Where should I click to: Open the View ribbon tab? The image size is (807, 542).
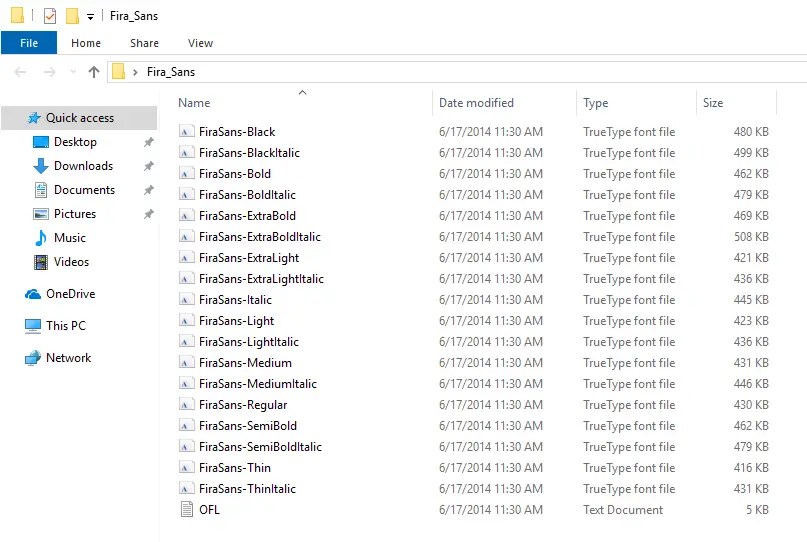pyautogui.click(x=200, y=43)
